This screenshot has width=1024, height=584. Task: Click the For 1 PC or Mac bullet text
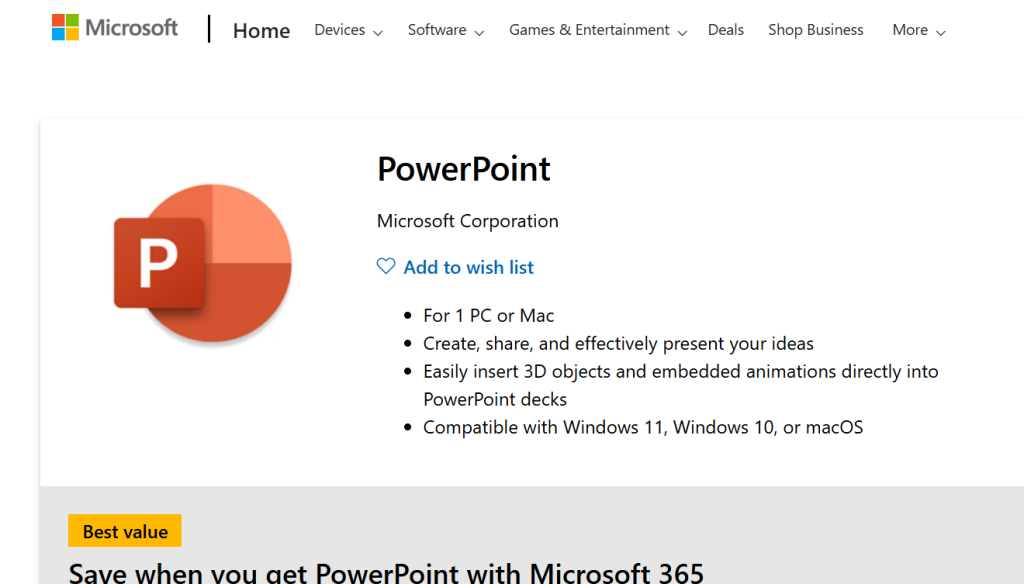click(489, 315)
